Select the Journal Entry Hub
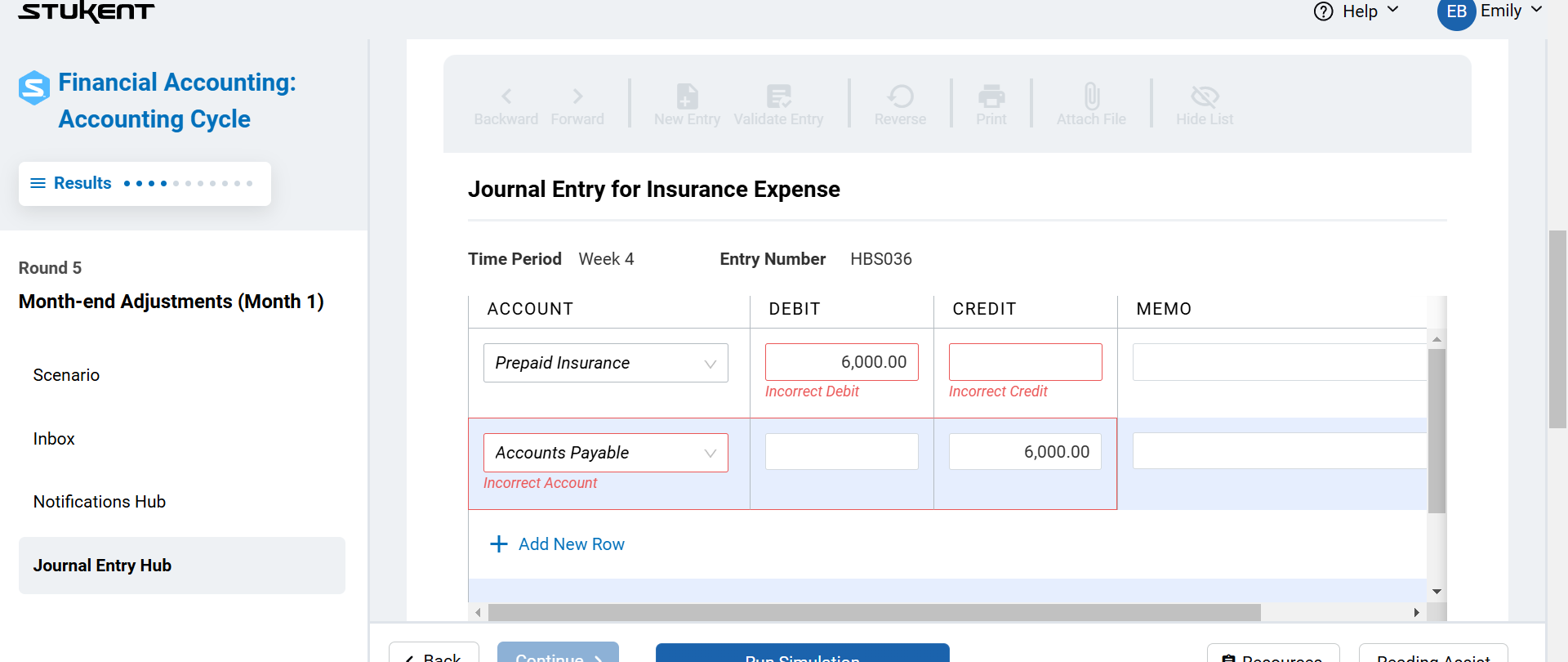This screenshot has width=1568, height=662. pyautogui.click(x=182, y=566)
